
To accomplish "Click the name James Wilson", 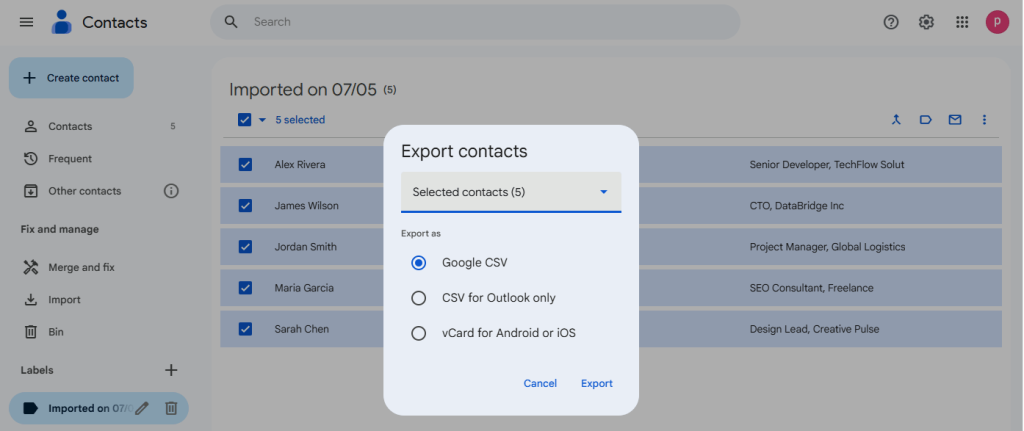I will (306, 206).
